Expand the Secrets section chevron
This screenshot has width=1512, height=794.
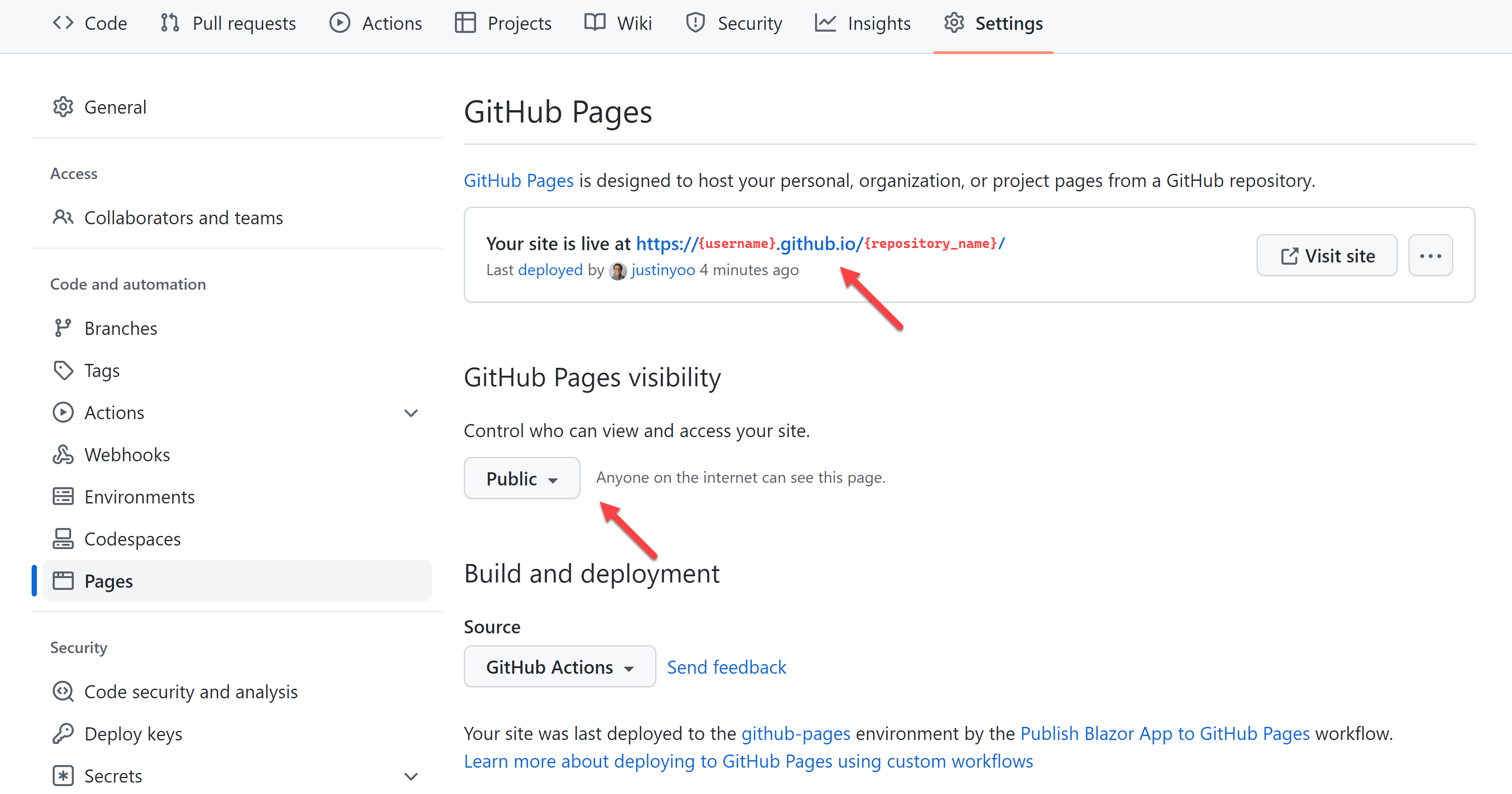coord(411,776)
